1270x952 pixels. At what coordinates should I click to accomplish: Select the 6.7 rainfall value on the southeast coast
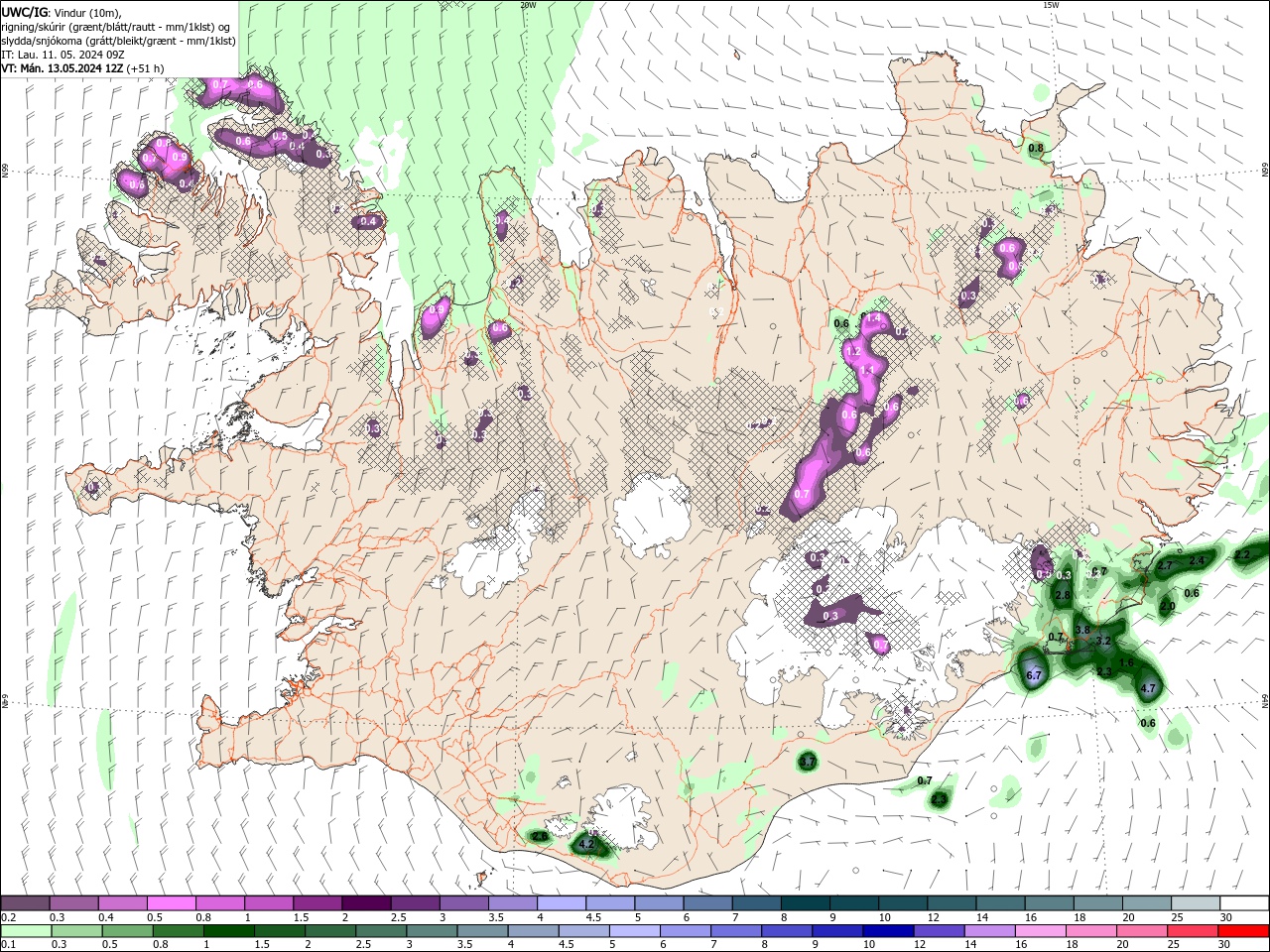click(x=1033, y=675)
